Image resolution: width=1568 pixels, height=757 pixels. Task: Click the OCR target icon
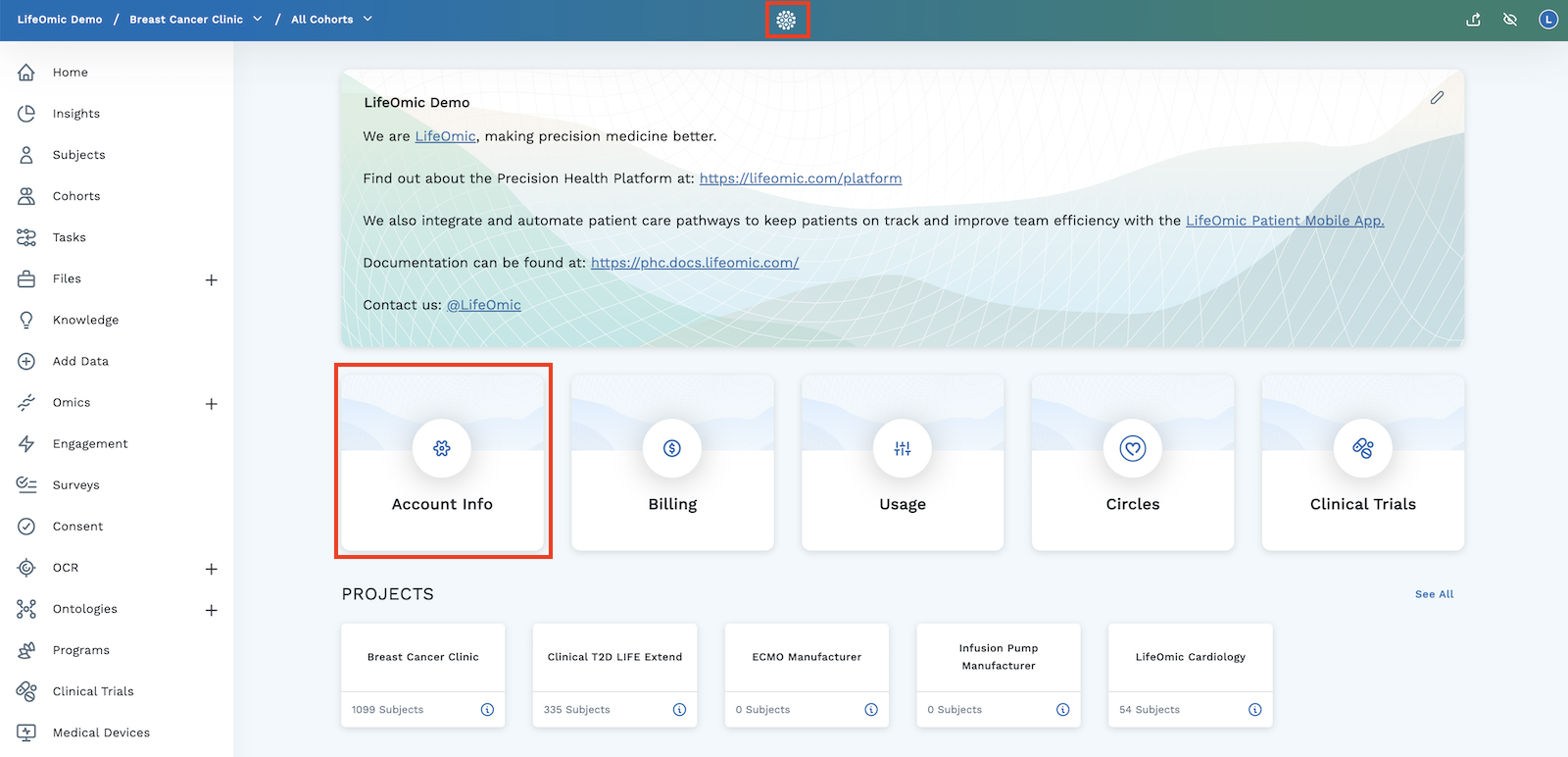point(26,568)
